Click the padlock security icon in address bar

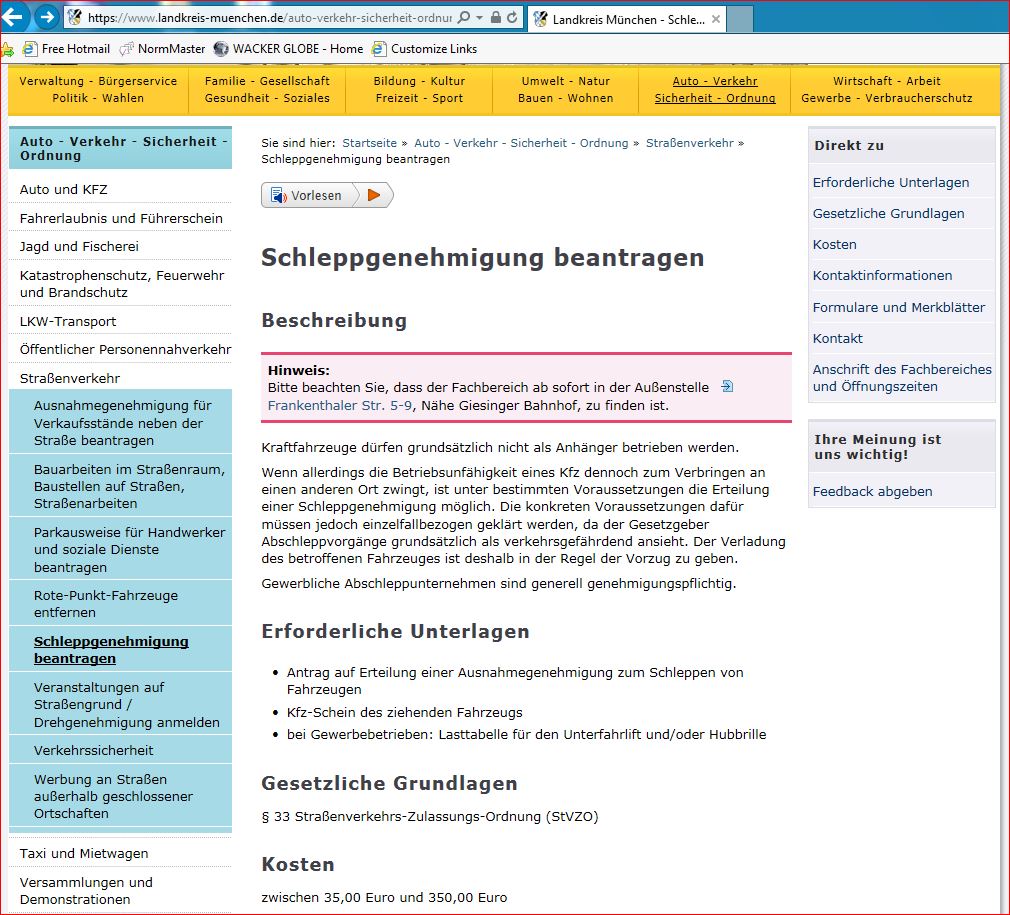495,17
